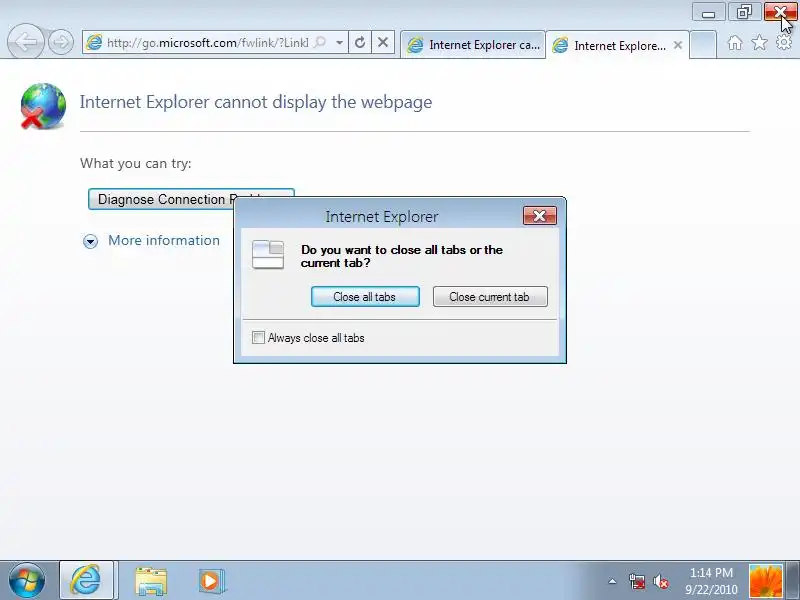
Task: Open Windows Explorer folder taskbar icon
Action: 151,581
